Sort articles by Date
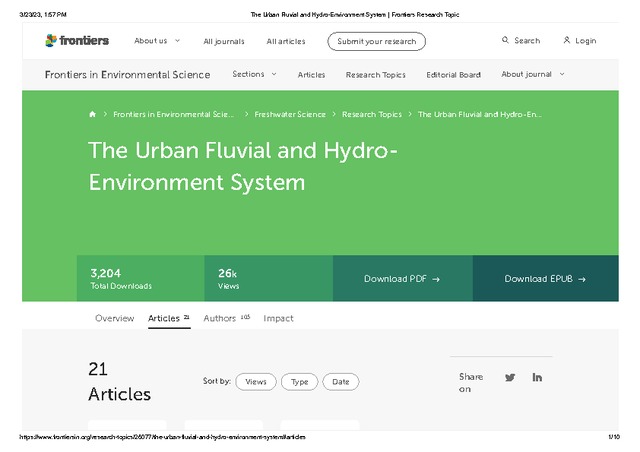Image resolution: width=640 pixels, height=452 pixels. [341, 382]
